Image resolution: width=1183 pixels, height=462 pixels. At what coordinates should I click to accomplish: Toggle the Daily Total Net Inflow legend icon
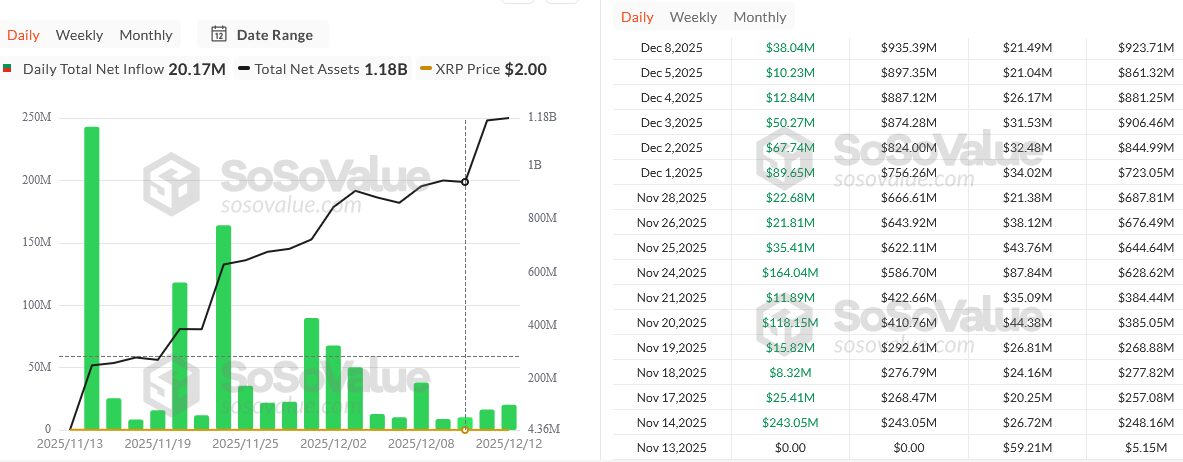click(8, 69)
